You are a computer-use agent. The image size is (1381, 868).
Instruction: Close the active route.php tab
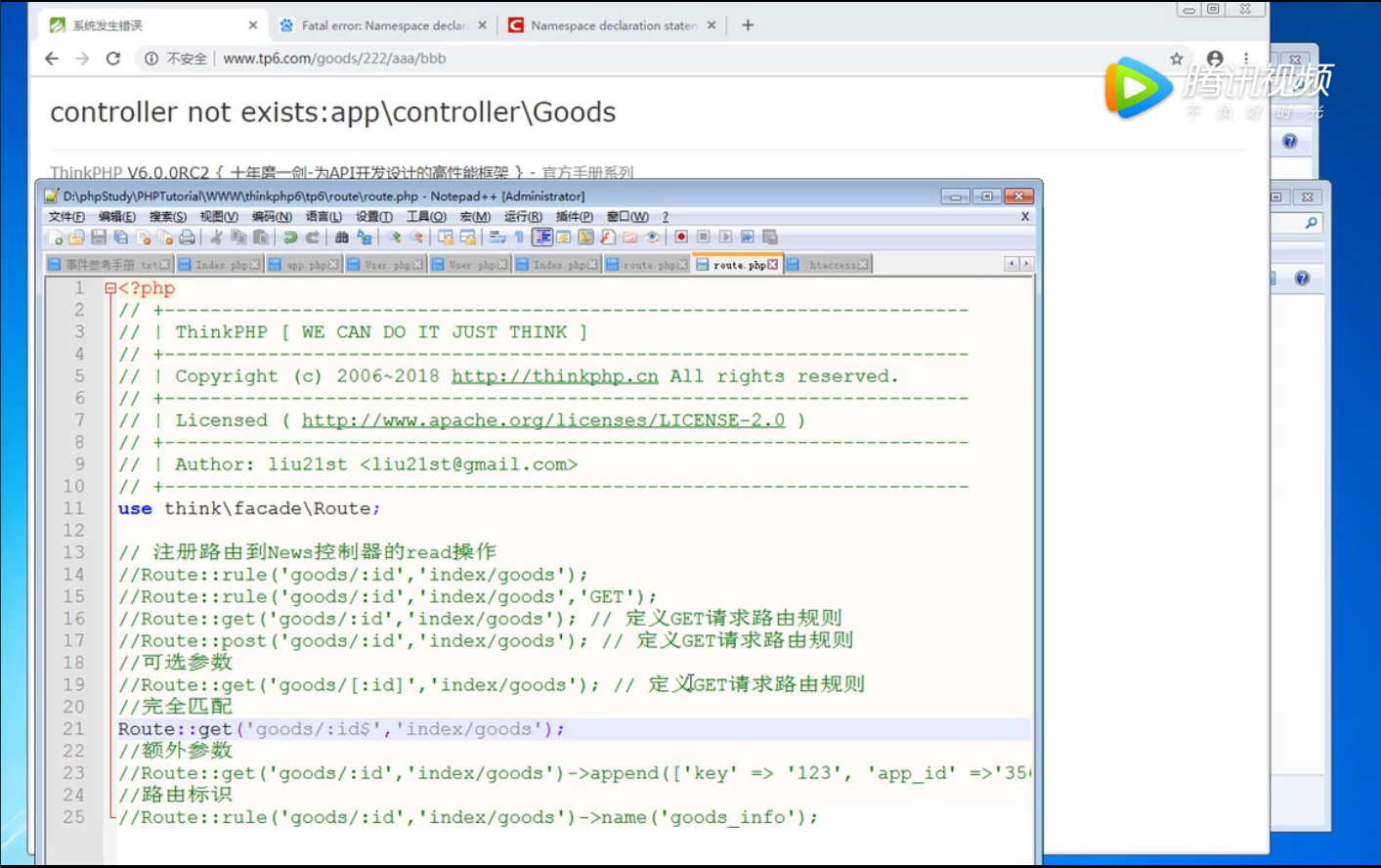(x=773, y=265)
